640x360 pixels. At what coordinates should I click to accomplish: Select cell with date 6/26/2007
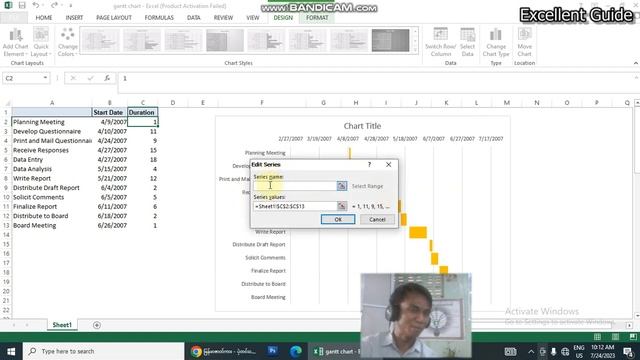pyautogui.click(x=109, y=225)
